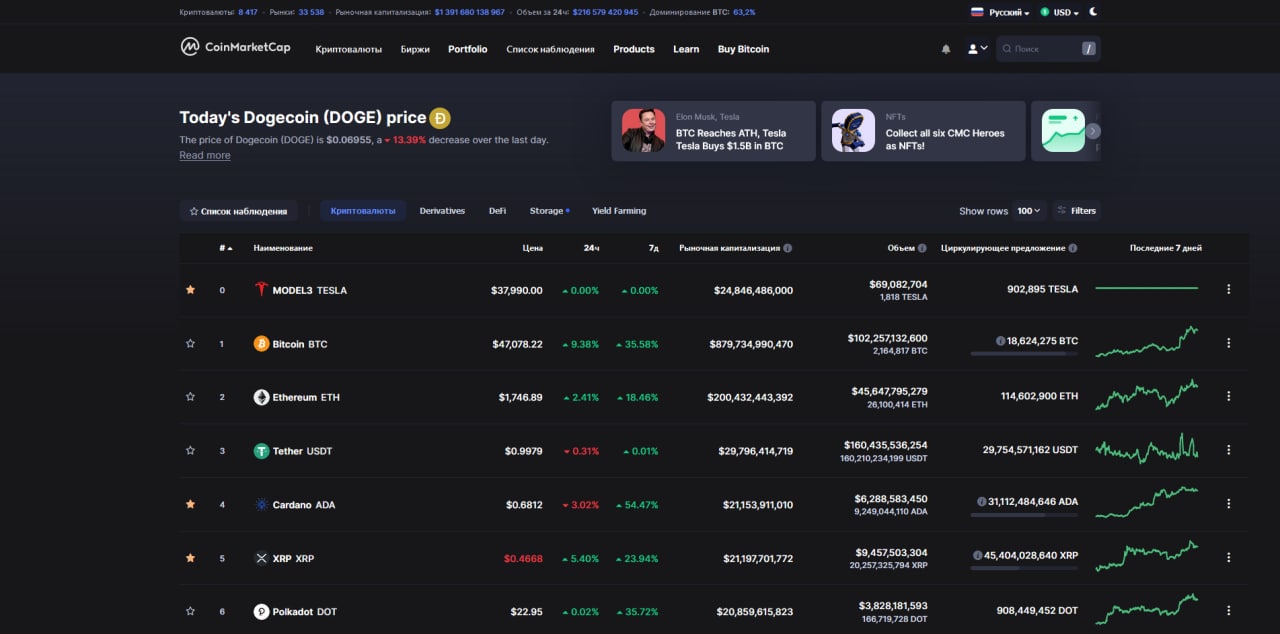Click the Cardano logo icon
The image size is (1280, 634).
tap(261, 505)
